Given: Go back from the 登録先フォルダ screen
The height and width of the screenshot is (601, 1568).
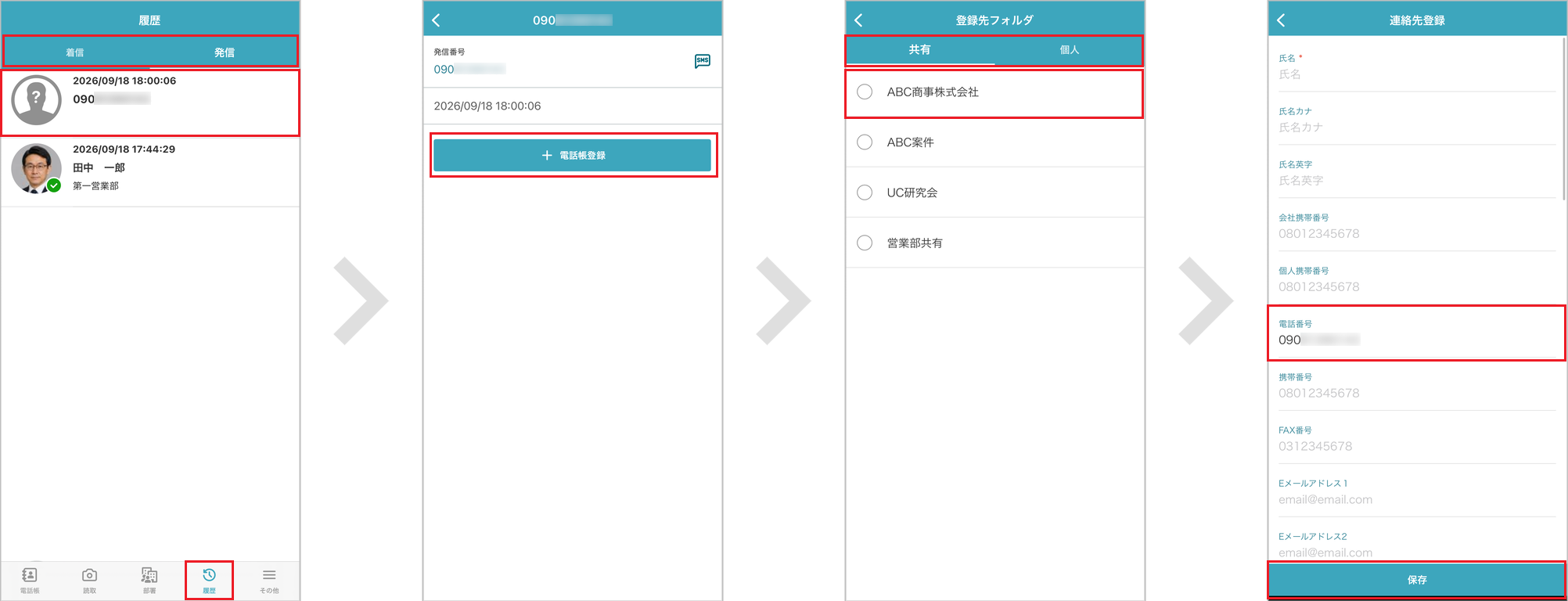Looking at the screenshot, I should click(858, 20).
